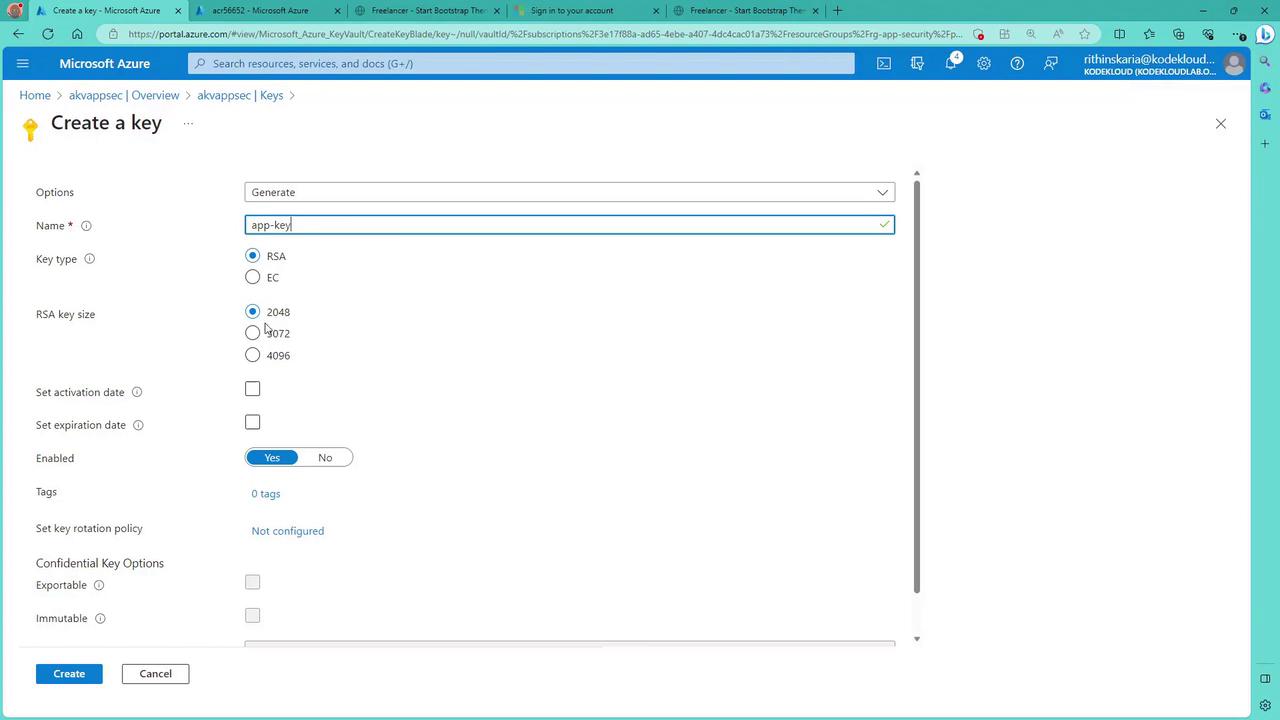This screenshot has width=1280, height=720.
Task: Open browser Collections
Action: click(1179, 34)
